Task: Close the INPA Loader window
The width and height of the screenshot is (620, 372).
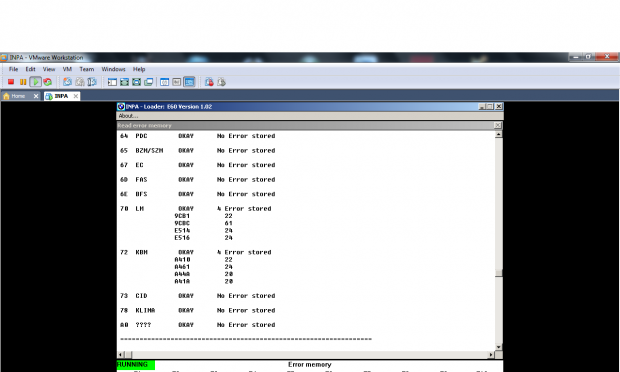Action: click(x=499, y=106)
